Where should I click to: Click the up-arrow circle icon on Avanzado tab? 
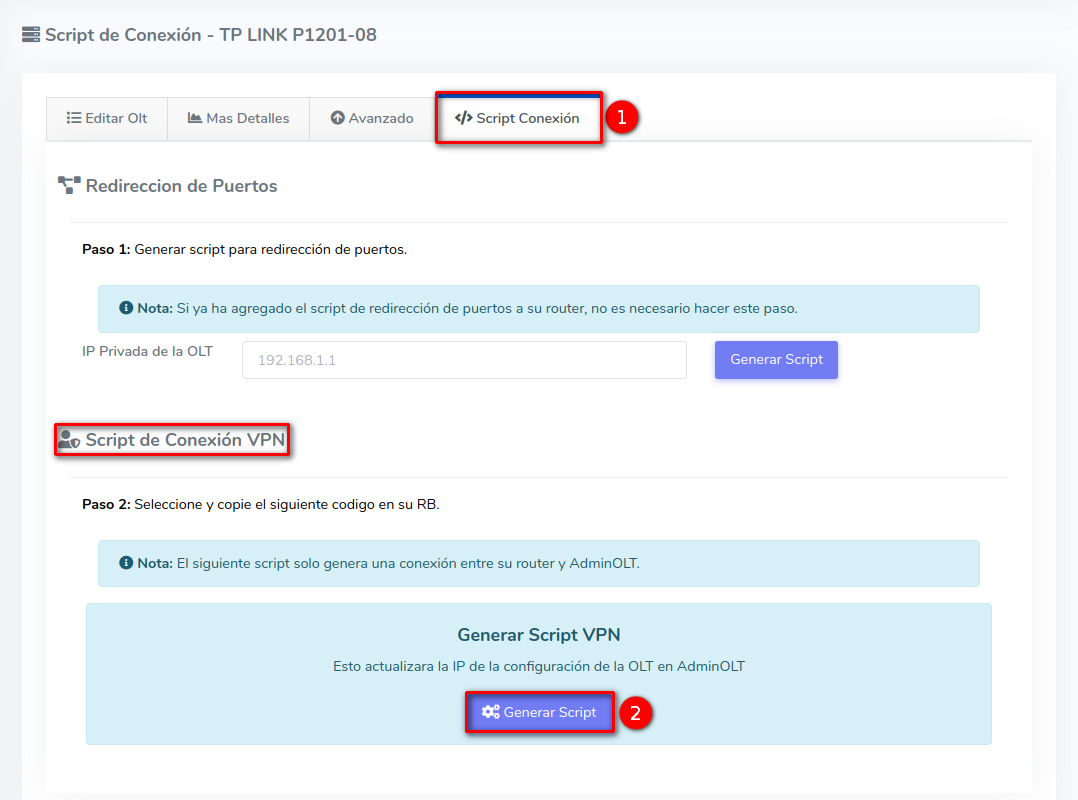click(337, 118)
